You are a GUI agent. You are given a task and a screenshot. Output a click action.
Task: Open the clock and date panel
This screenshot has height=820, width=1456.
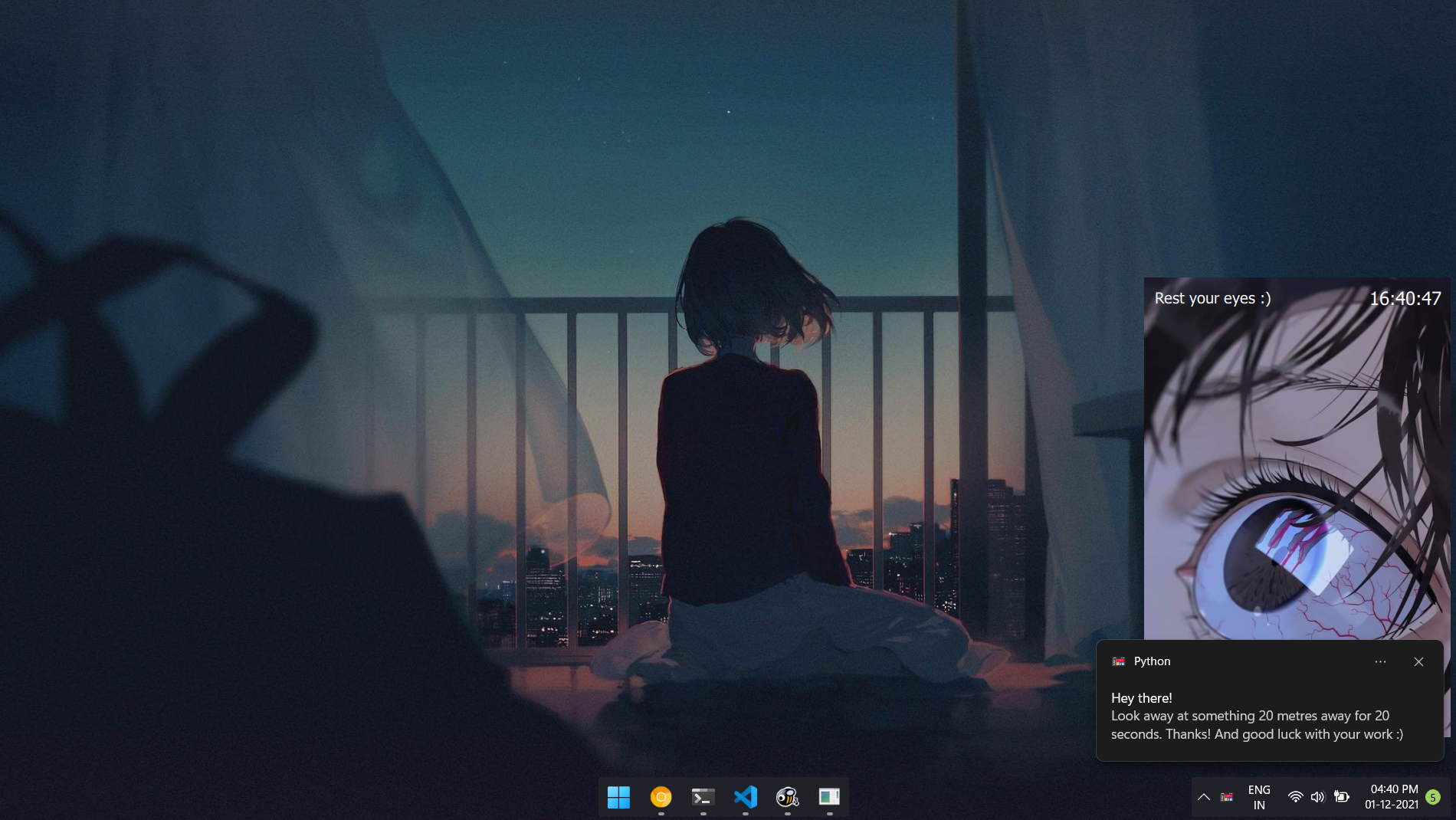click(1392, 797)
